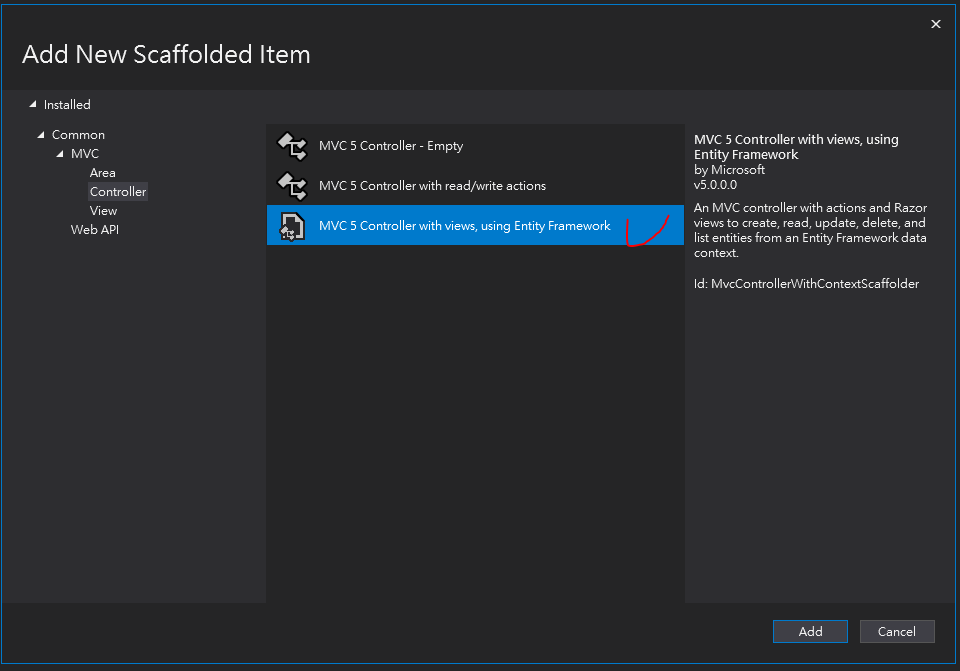The width and height of the screenshot is (960, 671).
Task: Collapse the MVC node arrow
Action: [x=60, y=154]
